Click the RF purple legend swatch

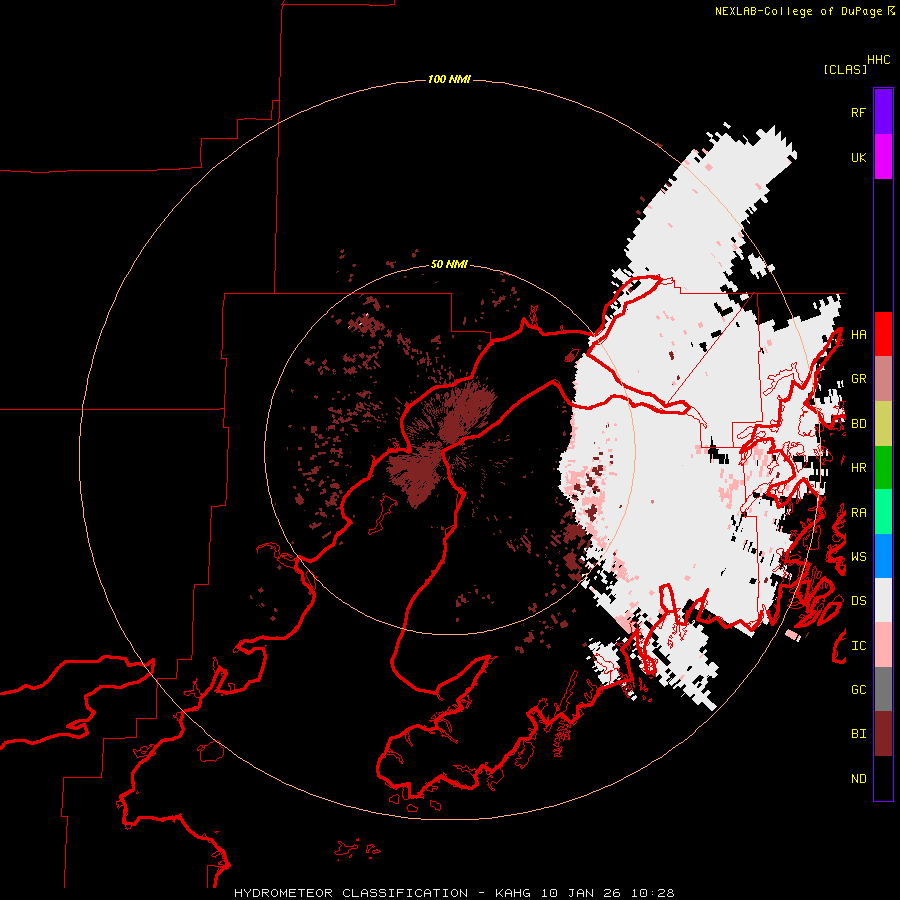click(x=883, y=112)
